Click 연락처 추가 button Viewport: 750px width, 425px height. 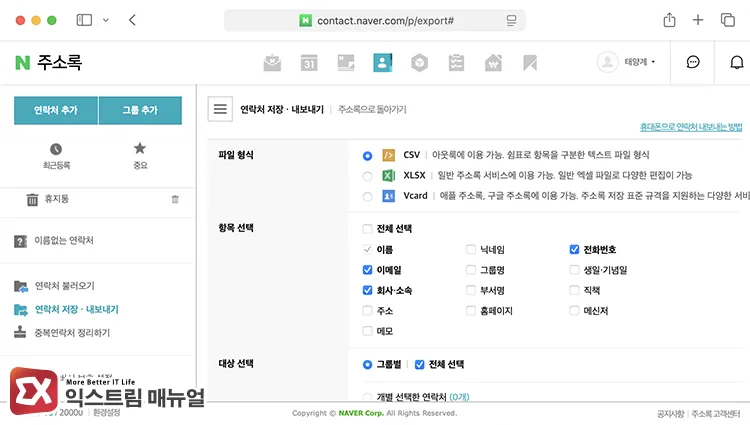pyautogui.click(x=56, y=110)
